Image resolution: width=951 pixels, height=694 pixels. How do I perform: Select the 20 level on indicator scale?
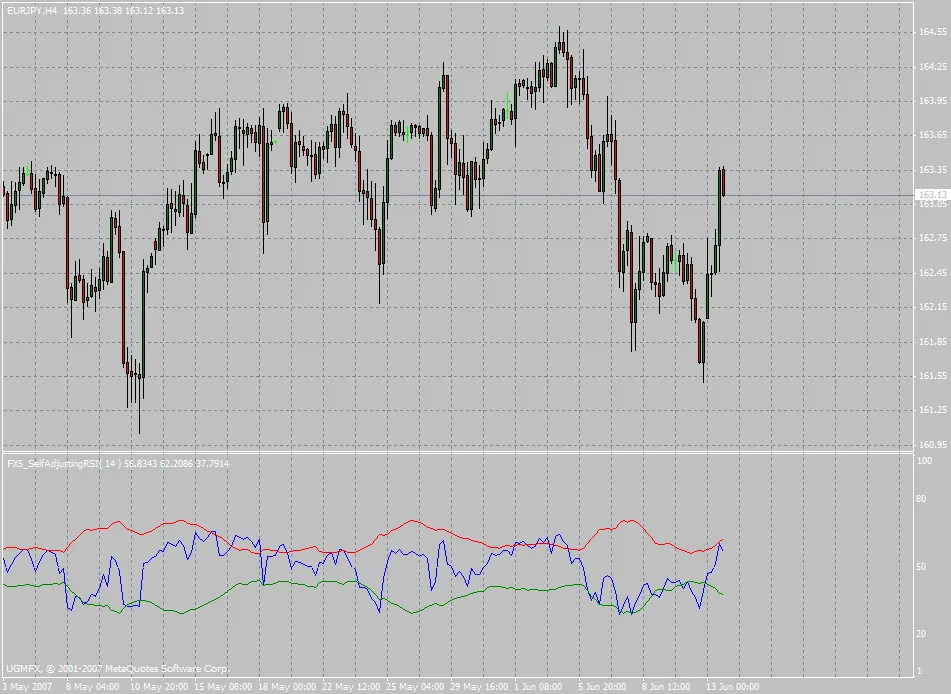coord(923,634)
